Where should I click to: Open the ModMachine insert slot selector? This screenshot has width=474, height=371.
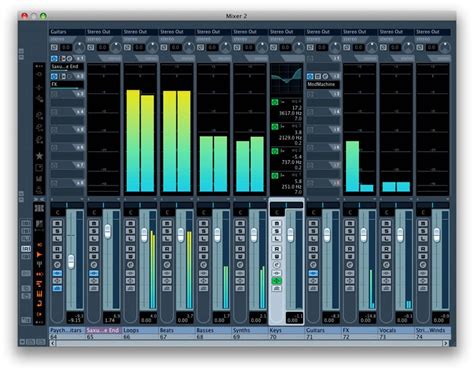click(323, 84)
